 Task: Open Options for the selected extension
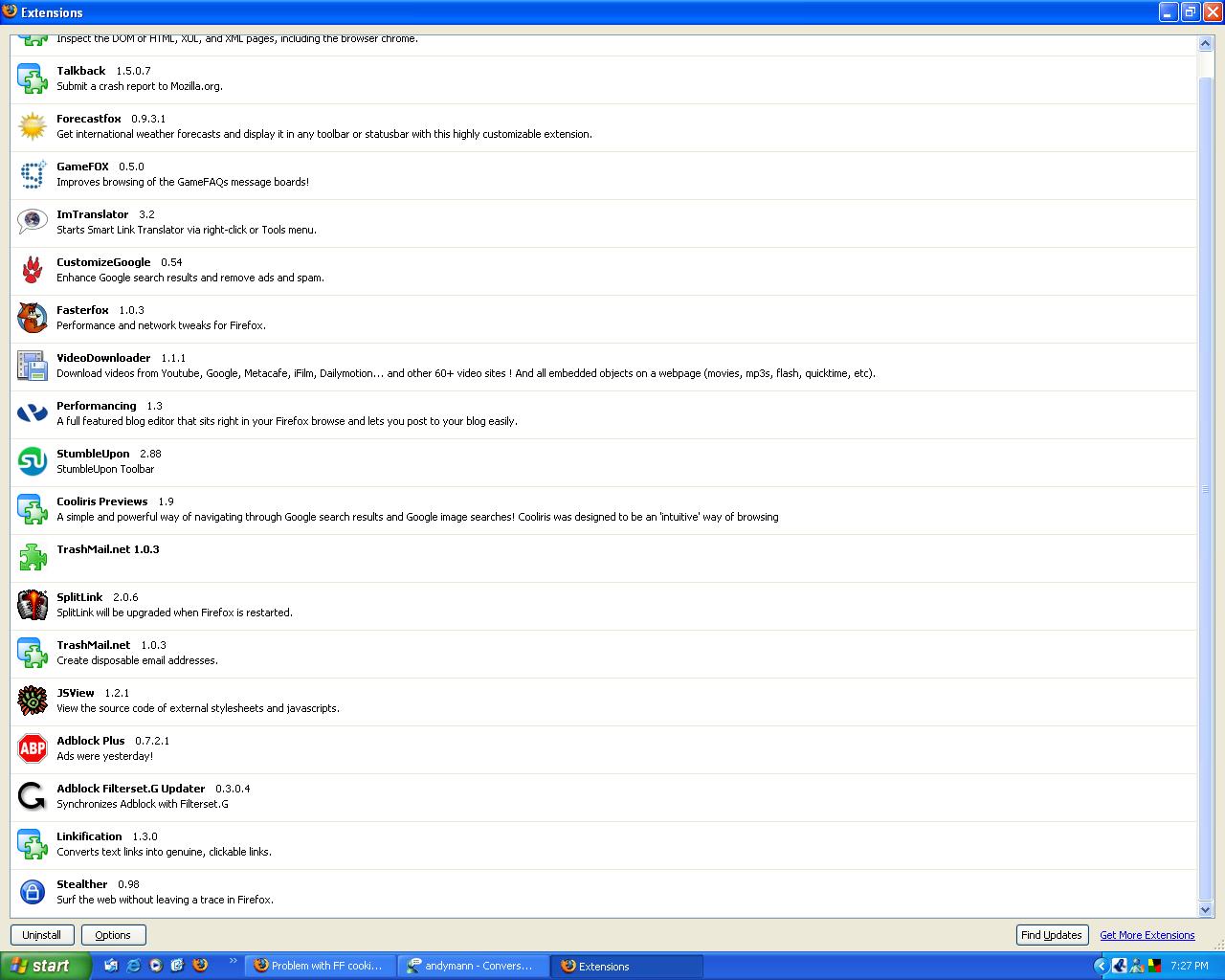coord(113,935)
